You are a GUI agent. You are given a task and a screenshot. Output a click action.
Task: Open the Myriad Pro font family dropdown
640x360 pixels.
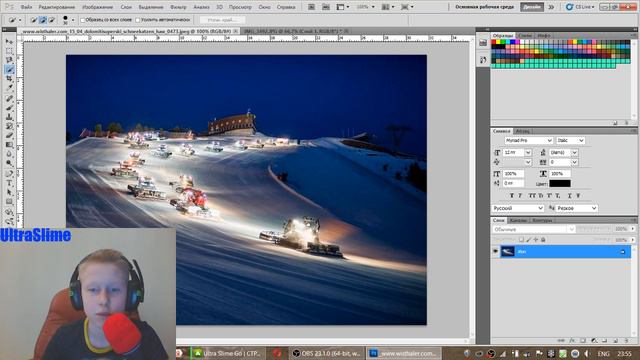pos(528,140)
